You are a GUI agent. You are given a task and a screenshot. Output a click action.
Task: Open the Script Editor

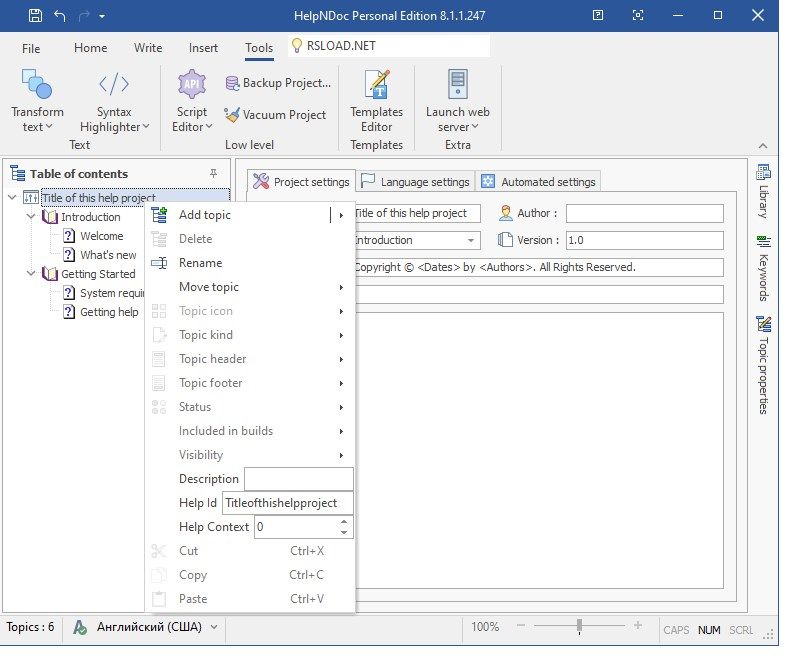point(191,85)
